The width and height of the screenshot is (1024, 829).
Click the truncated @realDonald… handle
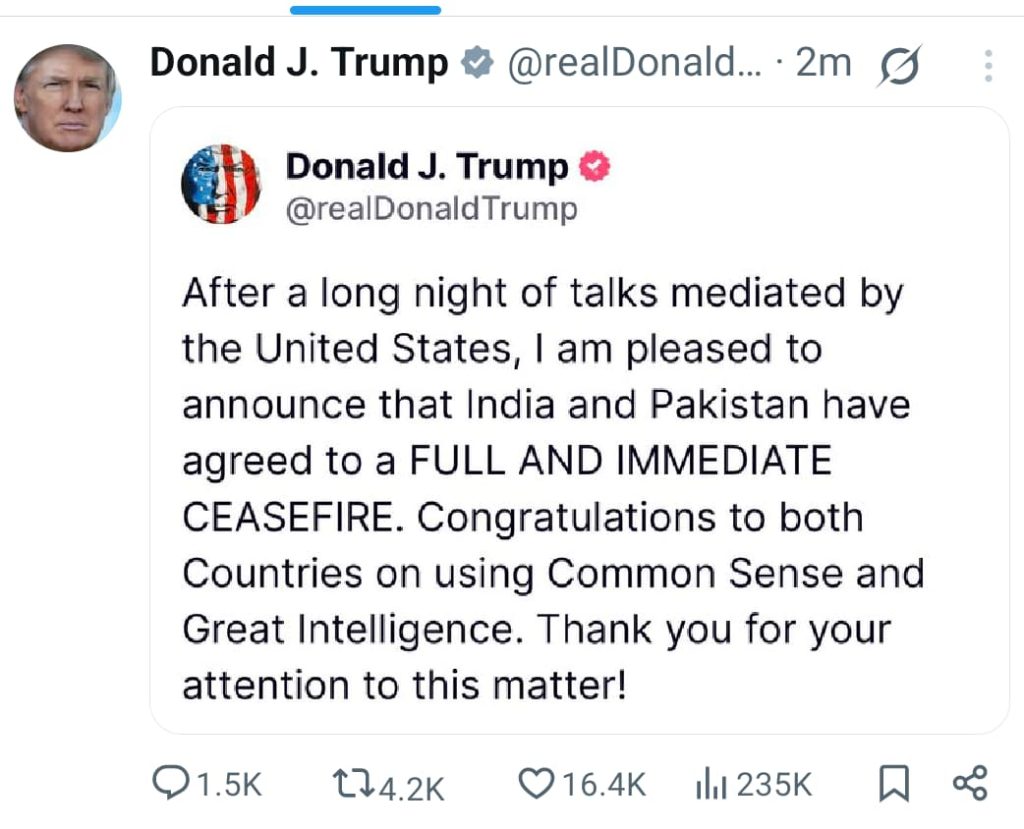coord(634,64)
